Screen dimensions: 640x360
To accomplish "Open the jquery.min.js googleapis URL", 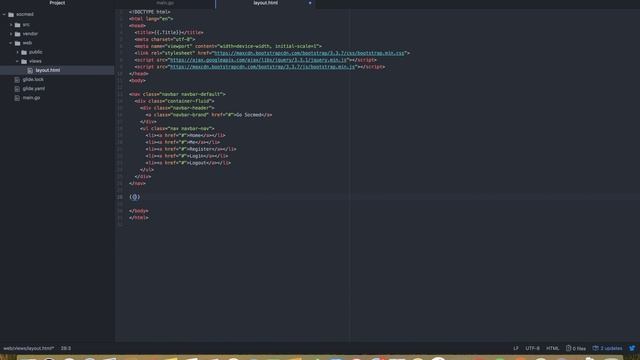I will (x=258, y=60).
